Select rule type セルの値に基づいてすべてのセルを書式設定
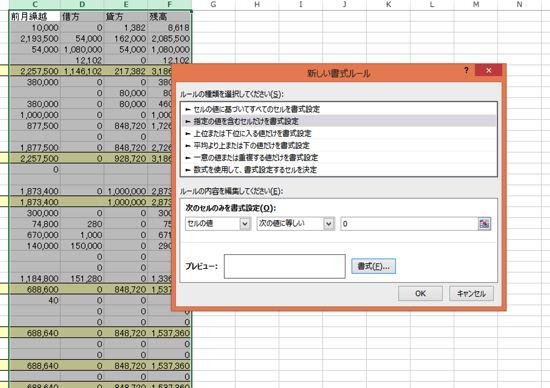 tap(339, 109)
